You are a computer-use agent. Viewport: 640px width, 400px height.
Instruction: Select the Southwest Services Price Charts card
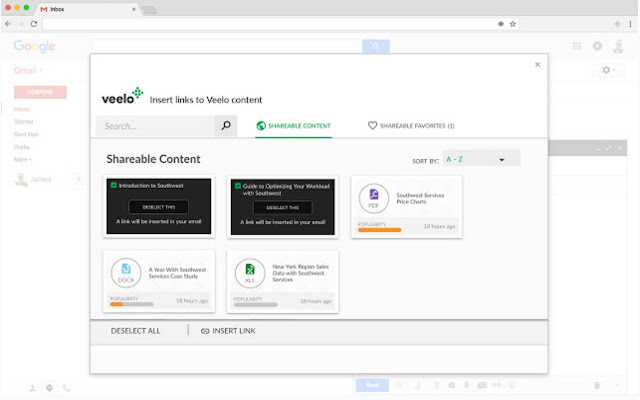tap(407, 207)
